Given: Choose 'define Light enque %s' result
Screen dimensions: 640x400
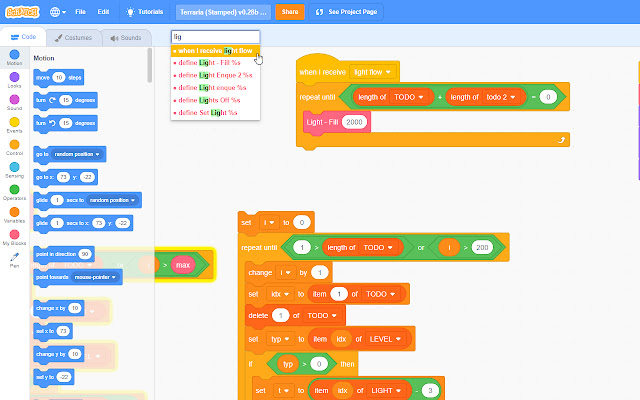Looking at the screenshot, I should coord(216,88).
